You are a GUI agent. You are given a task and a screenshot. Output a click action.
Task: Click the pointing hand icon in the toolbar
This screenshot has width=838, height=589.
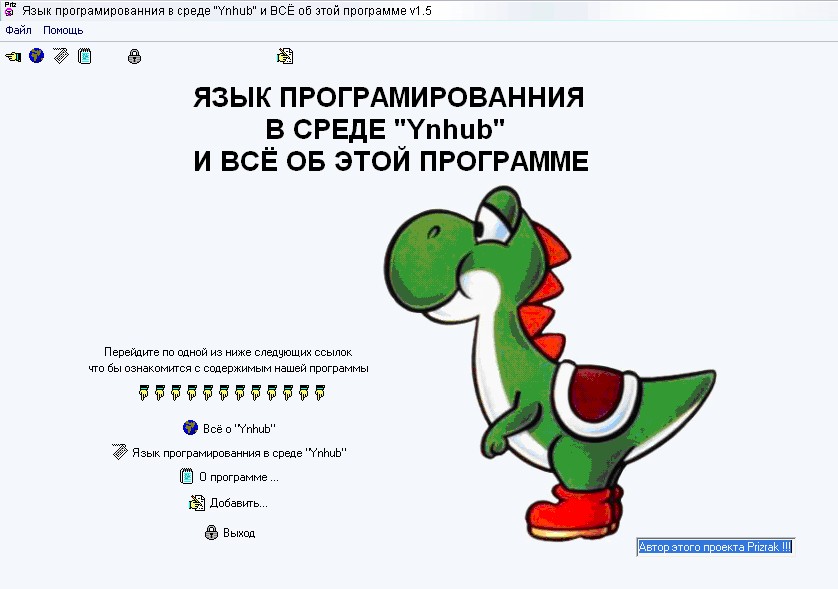click(13, 56)
